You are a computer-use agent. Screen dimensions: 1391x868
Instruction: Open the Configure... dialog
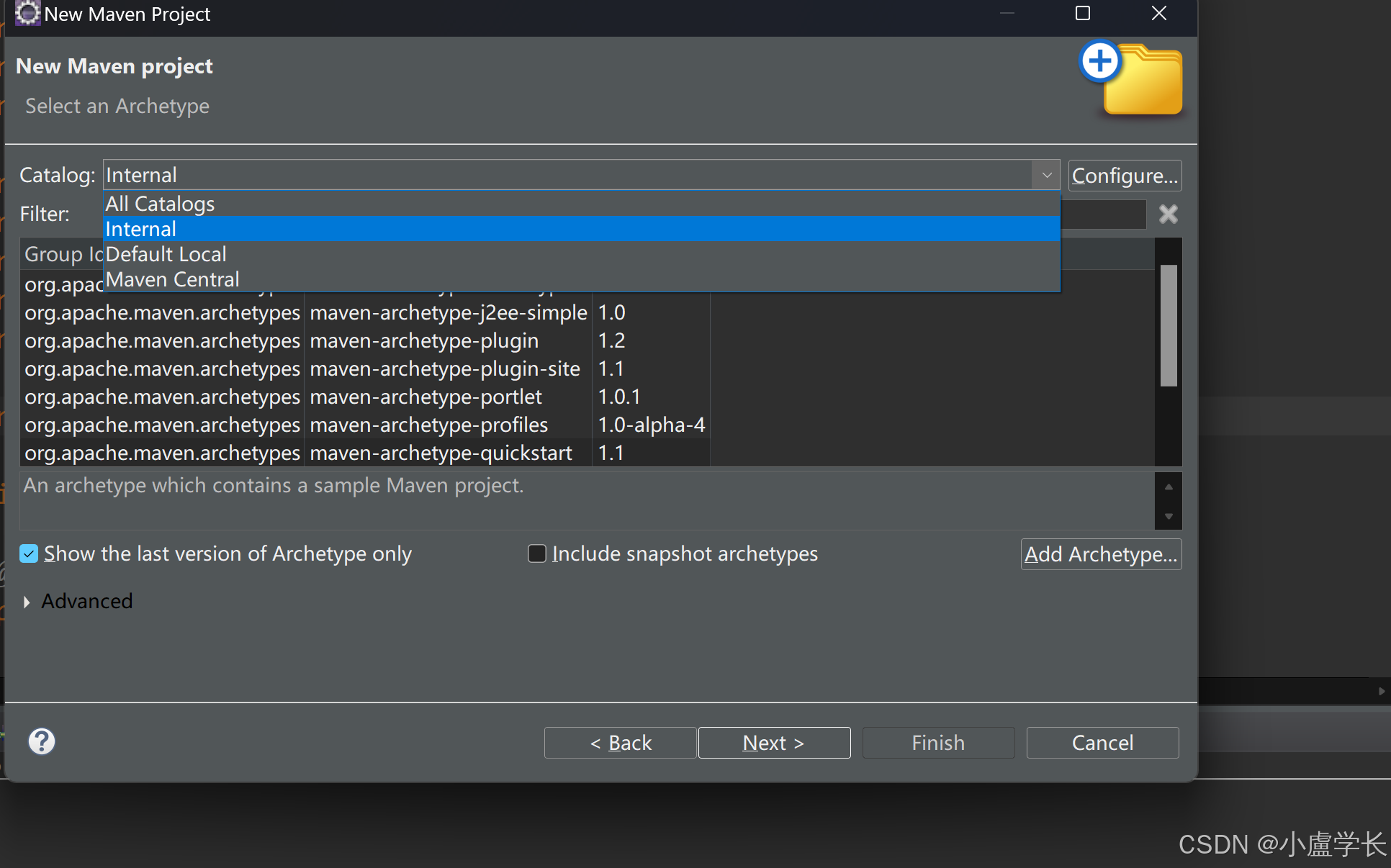[1124, 175]
